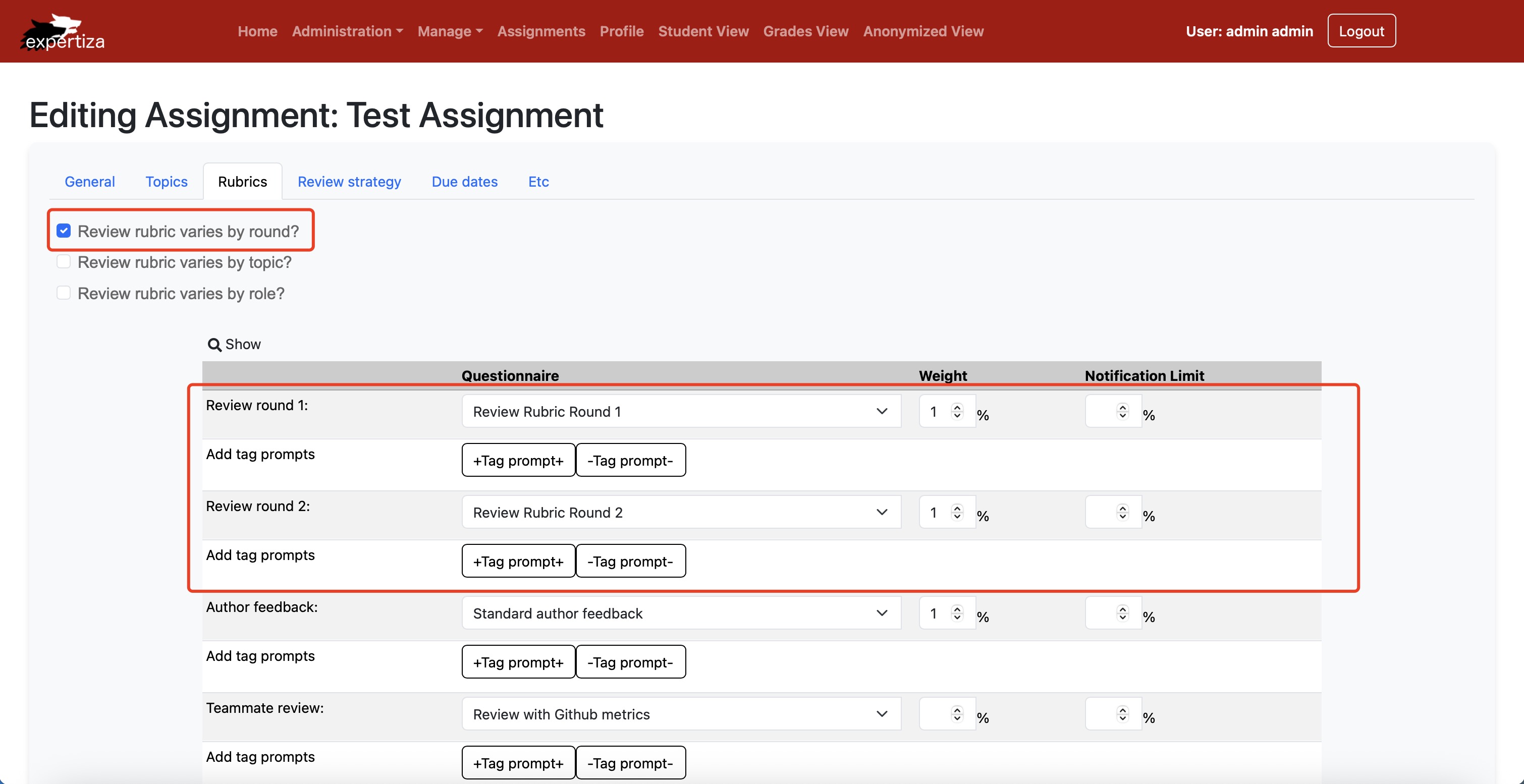
Task: Open the Manage menu
Action: point(450,31)
